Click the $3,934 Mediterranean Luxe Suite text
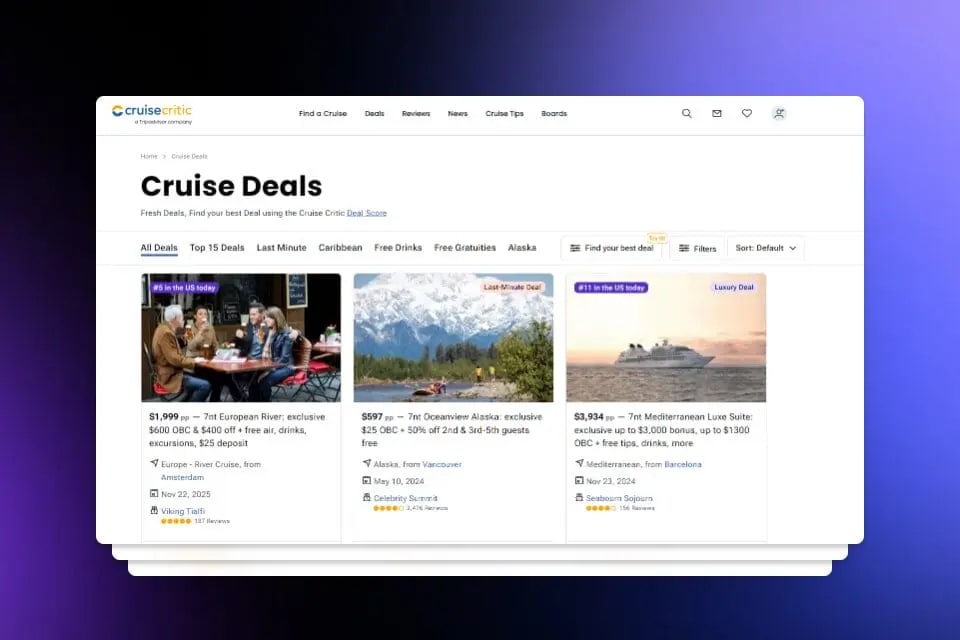960x640 pixels. coord(663,430)
